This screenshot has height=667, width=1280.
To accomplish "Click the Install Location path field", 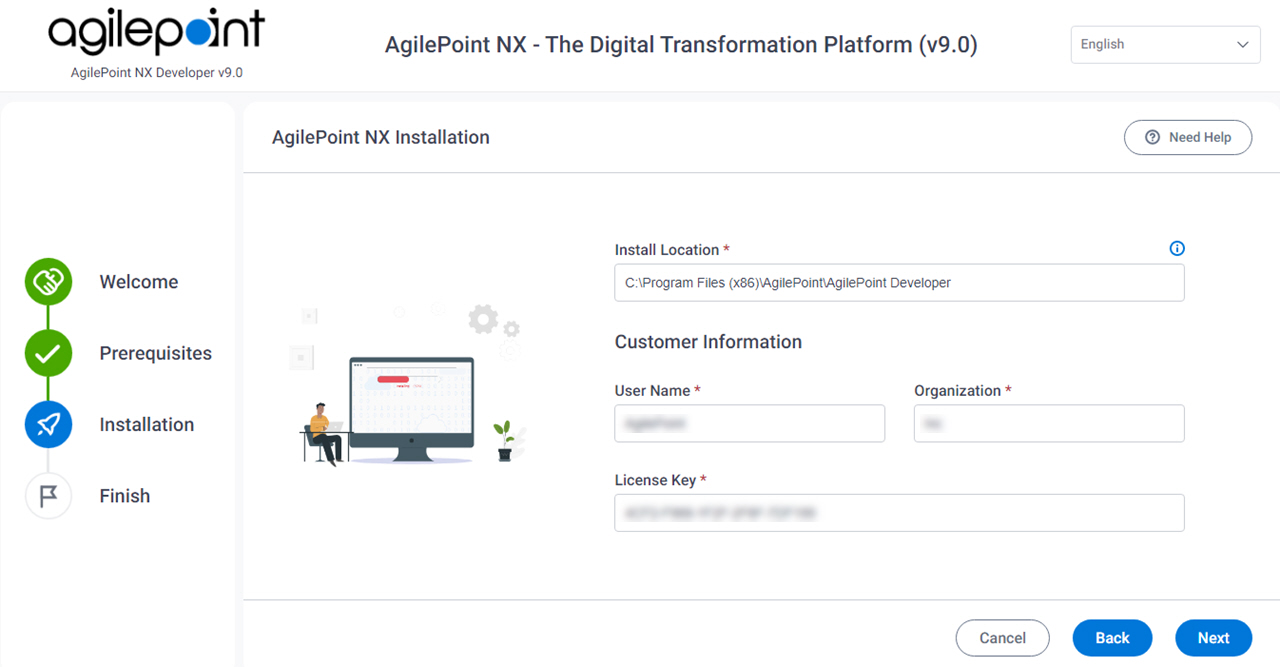I will click(x=899, y=283).
